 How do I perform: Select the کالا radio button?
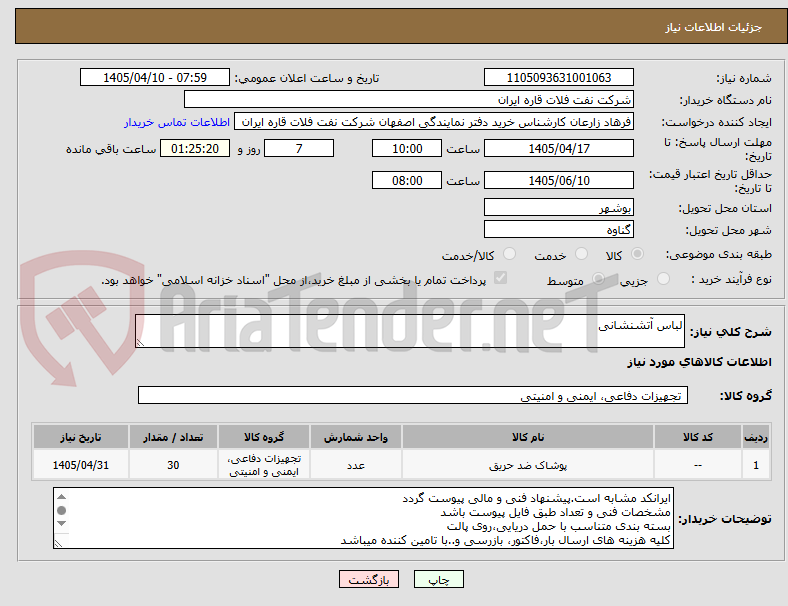637,254
